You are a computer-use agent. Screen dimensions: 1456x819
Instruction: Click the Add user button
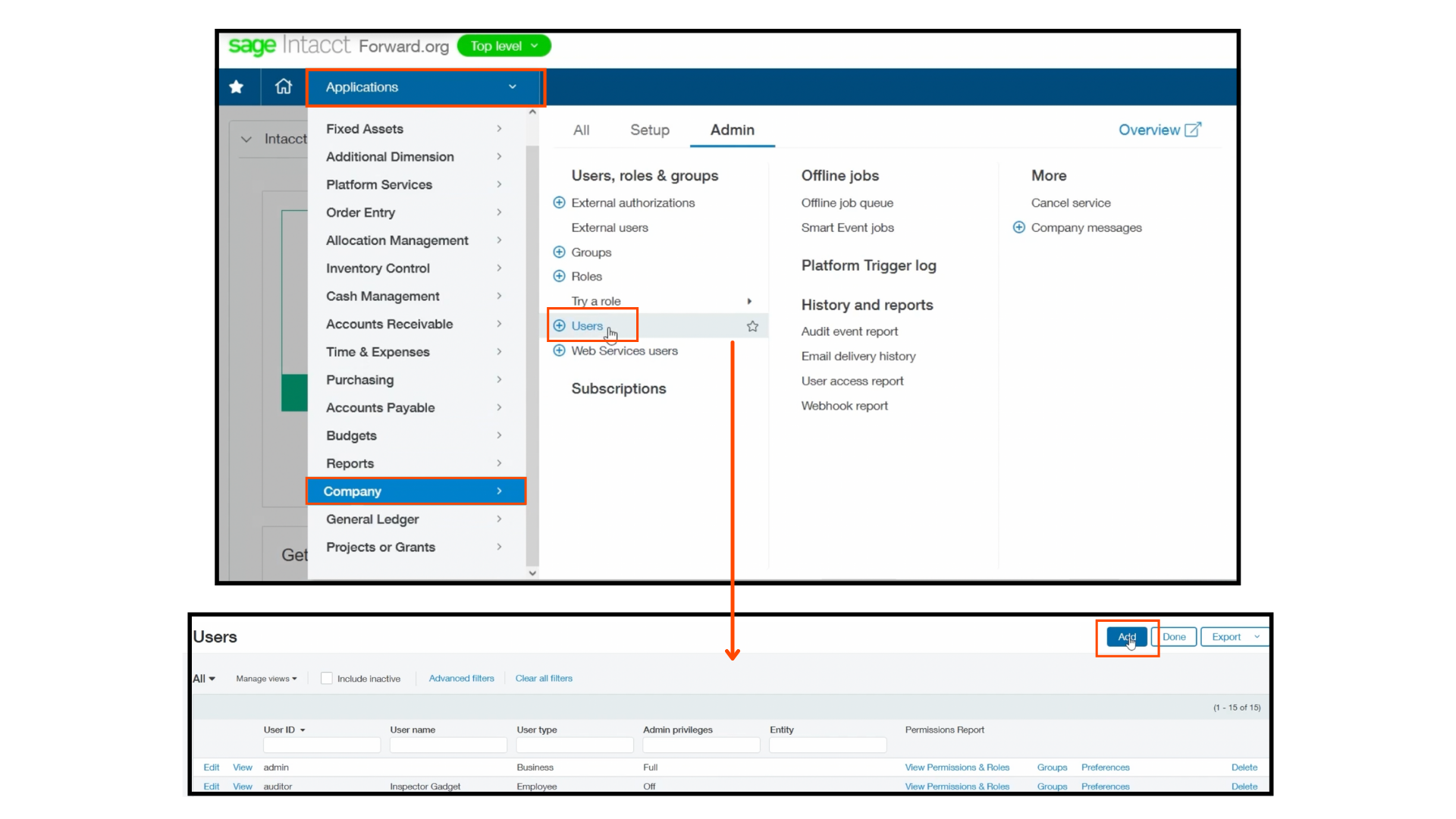tap(1127, 636)
